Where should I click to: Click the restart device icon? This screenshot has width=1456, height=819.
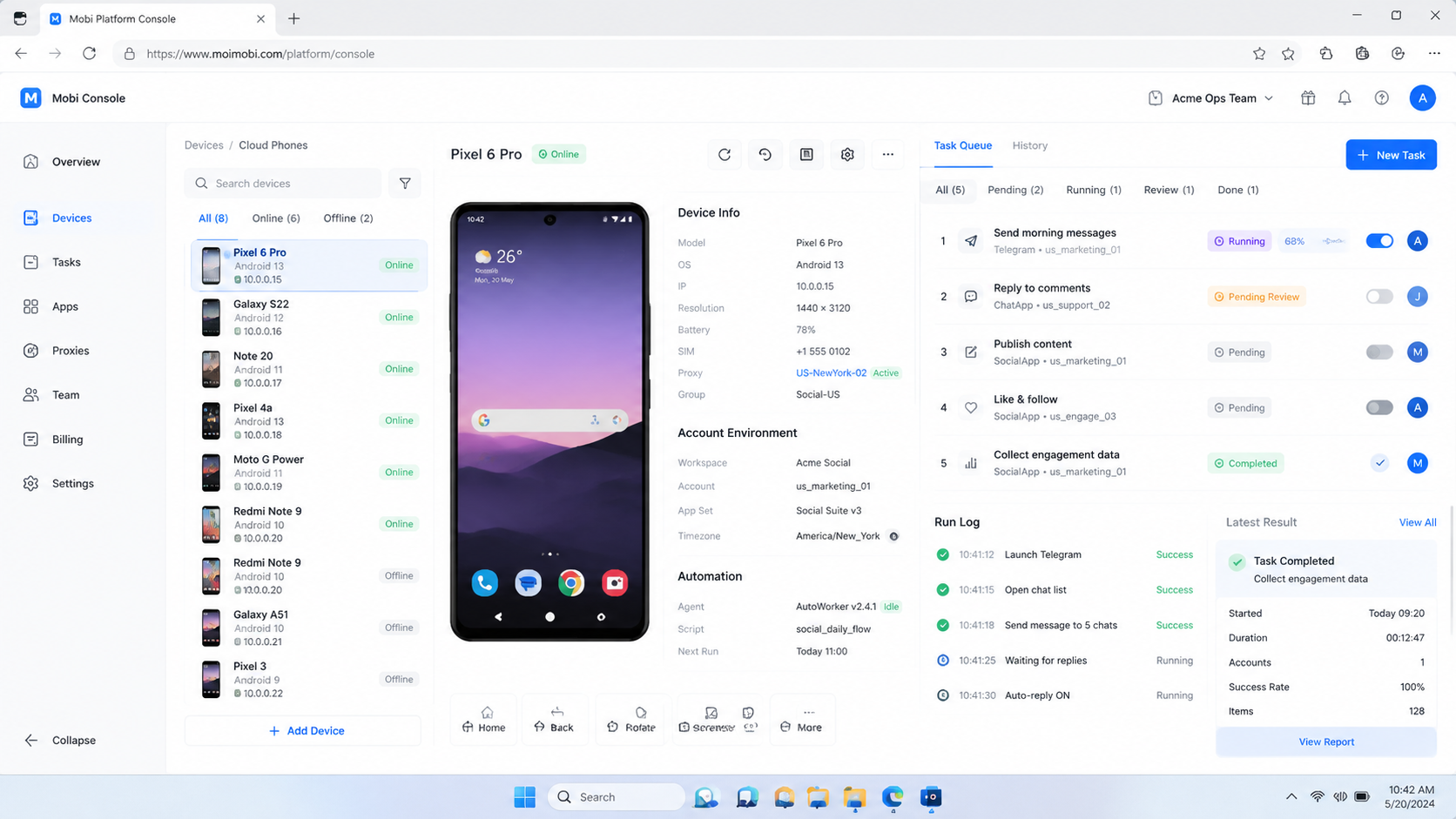(765, 154)
